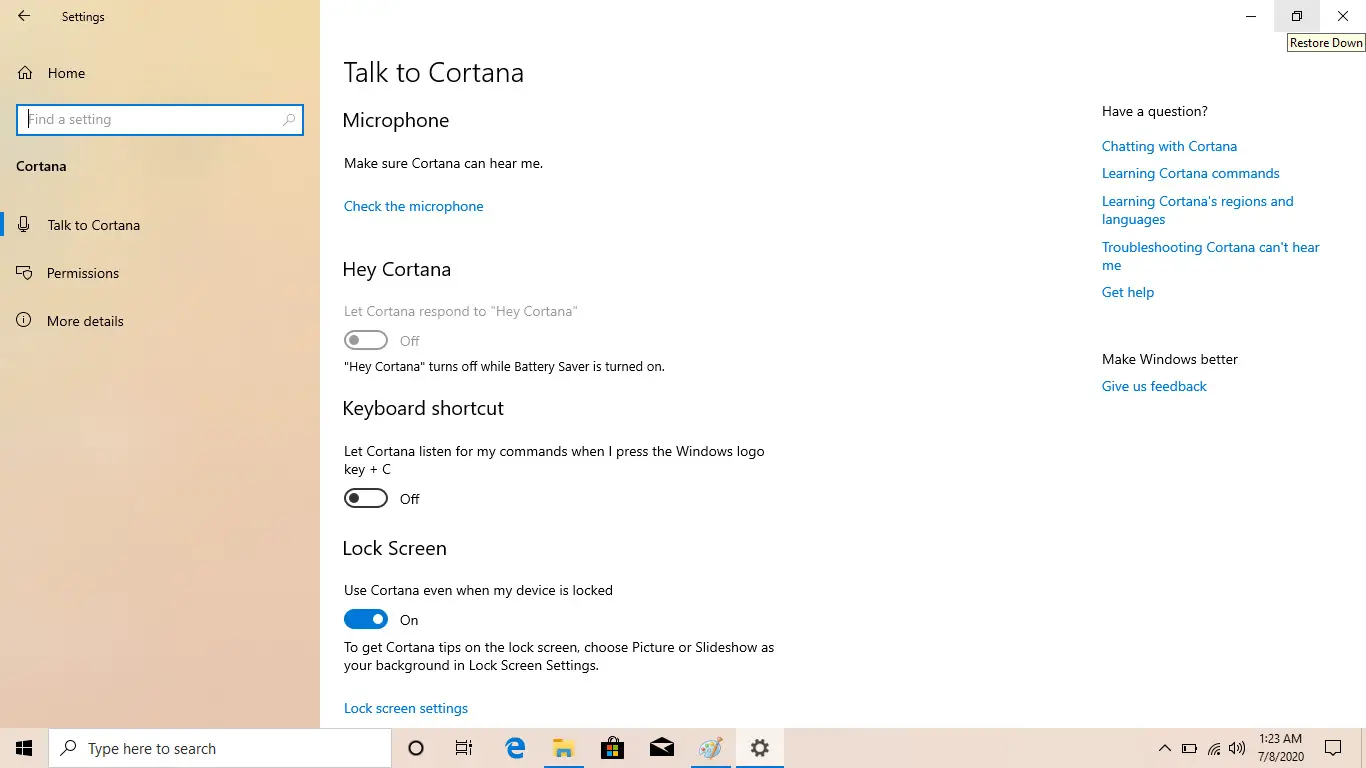Turn on the Windows logo key + C shortcut
The width and height of the screenshot is (1366, 768).
365,497
